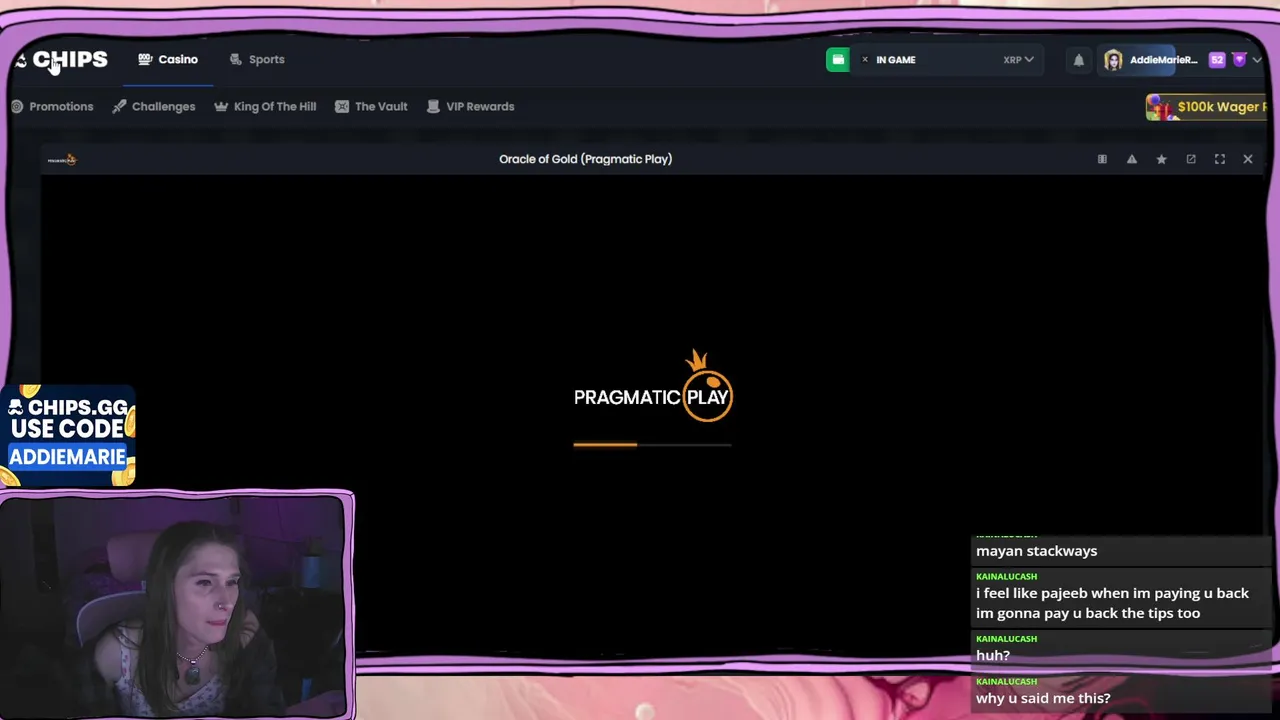The height and width of the screenshot is (720, 1280).
Task: Click the Oracle of Gold game title
Action: (x=585, y=159)
